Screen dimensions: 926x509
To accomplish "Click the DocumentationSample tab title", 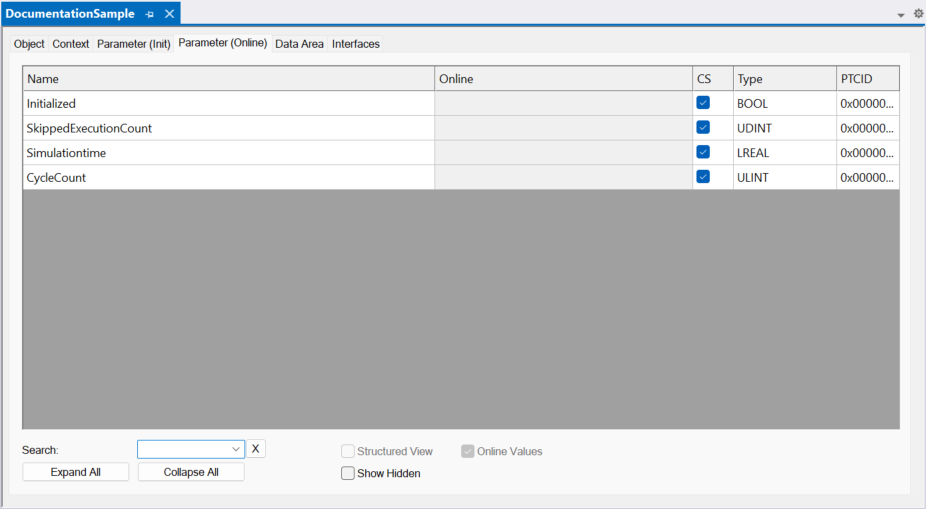I will tap(70, 14).
